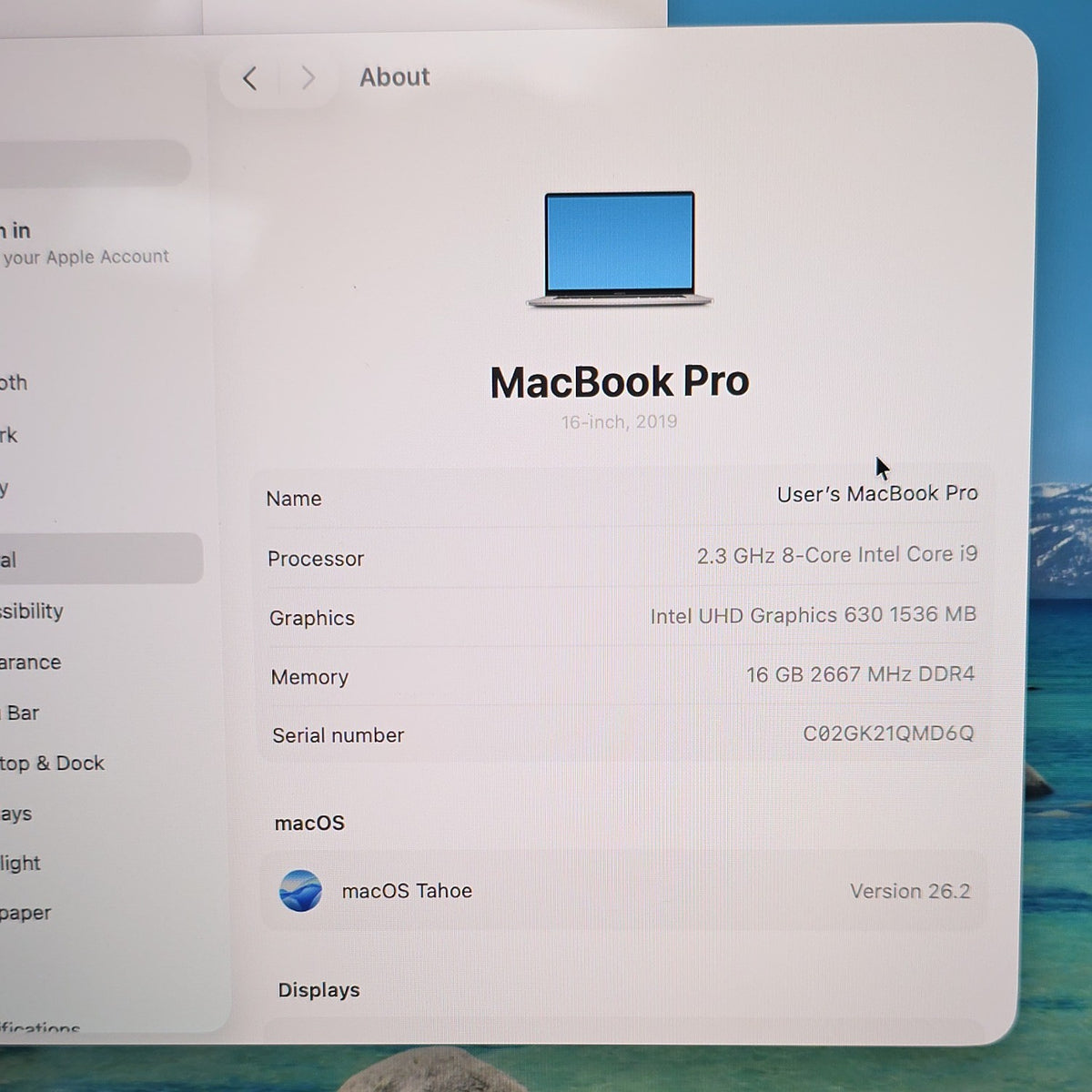Image resolution: width=1092 pixels, height=1092 pixels.
Task: Select 'Intel UHD Graphics 630 1536 MB' text
Action: pyautogui.click(x=814, y=615)
